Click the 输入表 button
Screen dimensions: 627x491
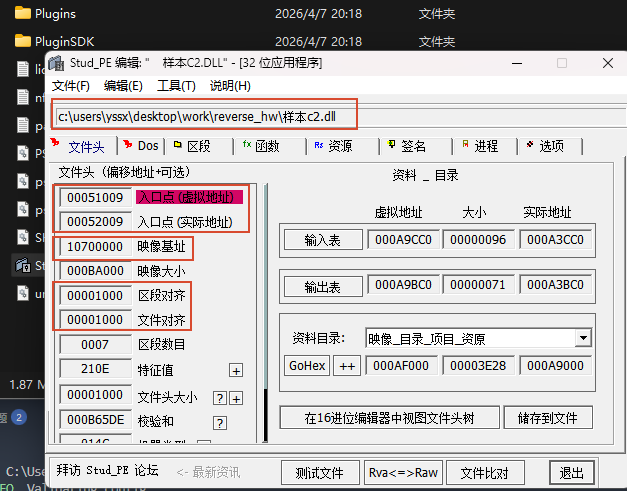323,240
